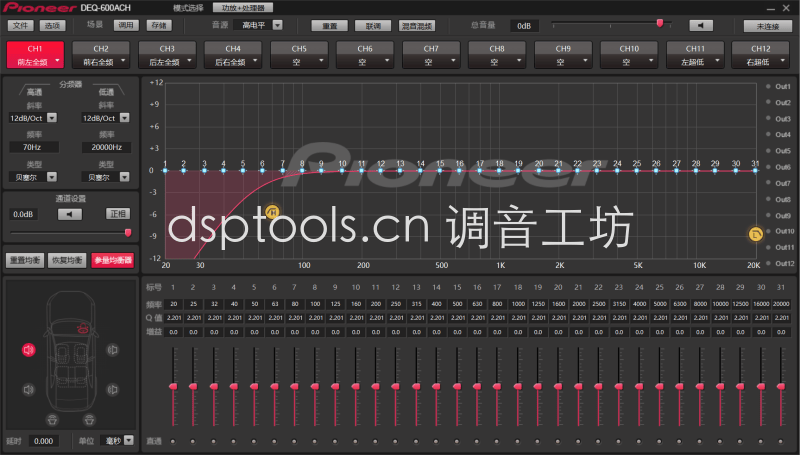The height and width of the screenshot is (455, 800).
Task: Select rear-right speaker icon in car diagram
Action: pyautogui.click(x=113, y=390)
